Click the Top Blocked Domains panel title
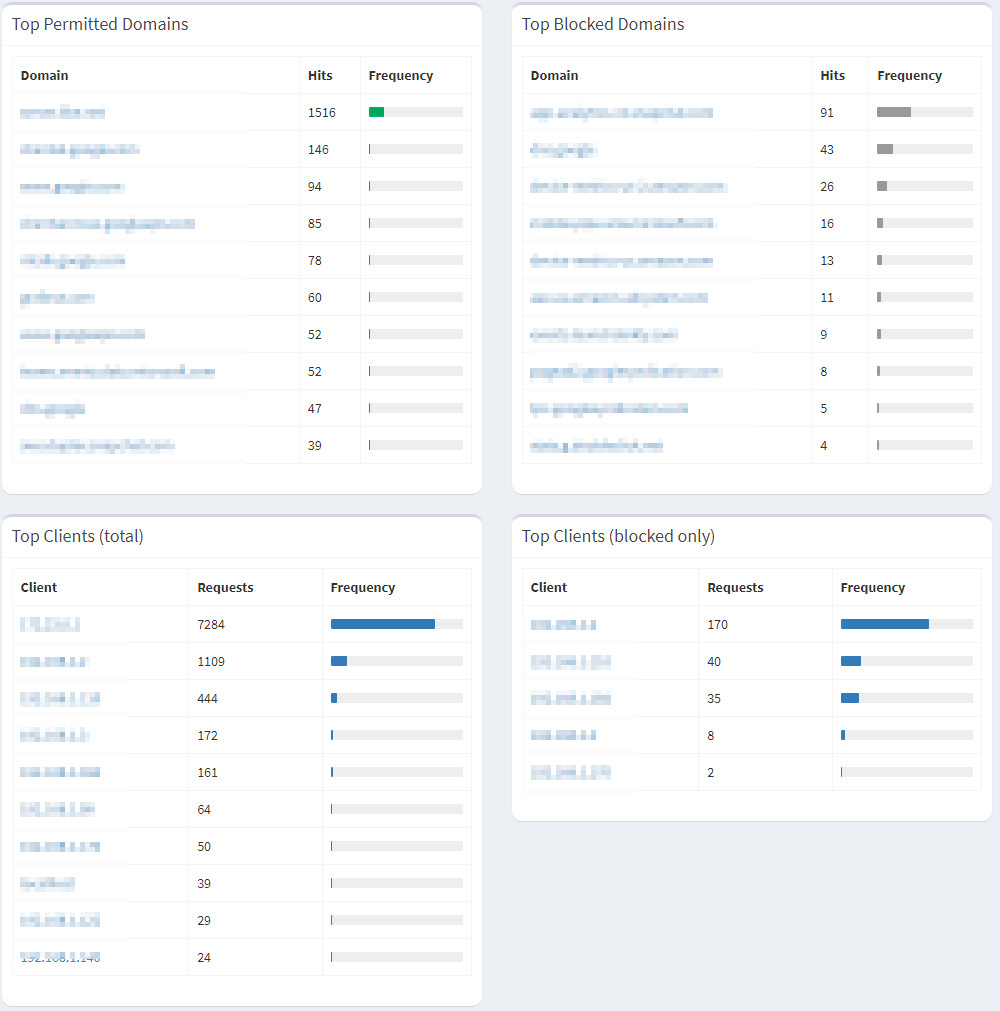 (603, 25)
